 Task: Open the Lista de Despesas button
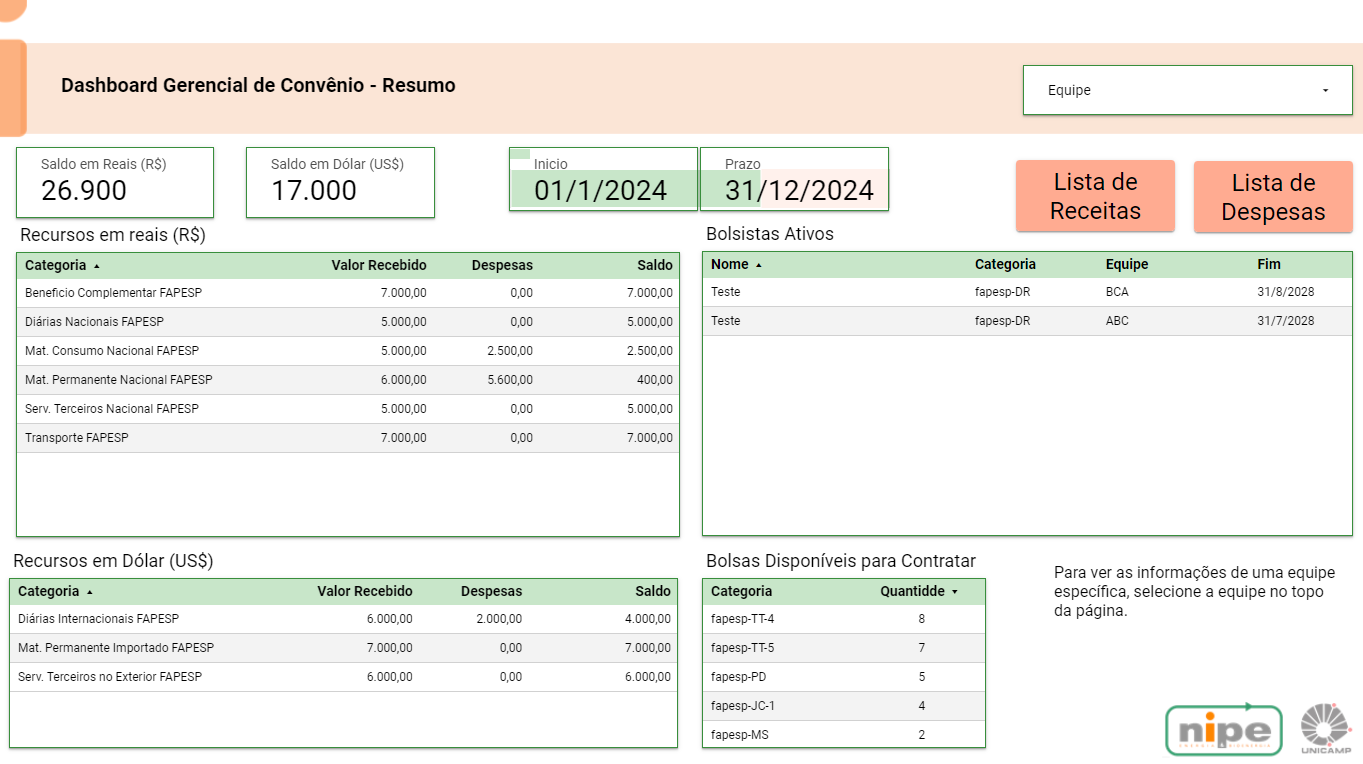pos(1273,197)
